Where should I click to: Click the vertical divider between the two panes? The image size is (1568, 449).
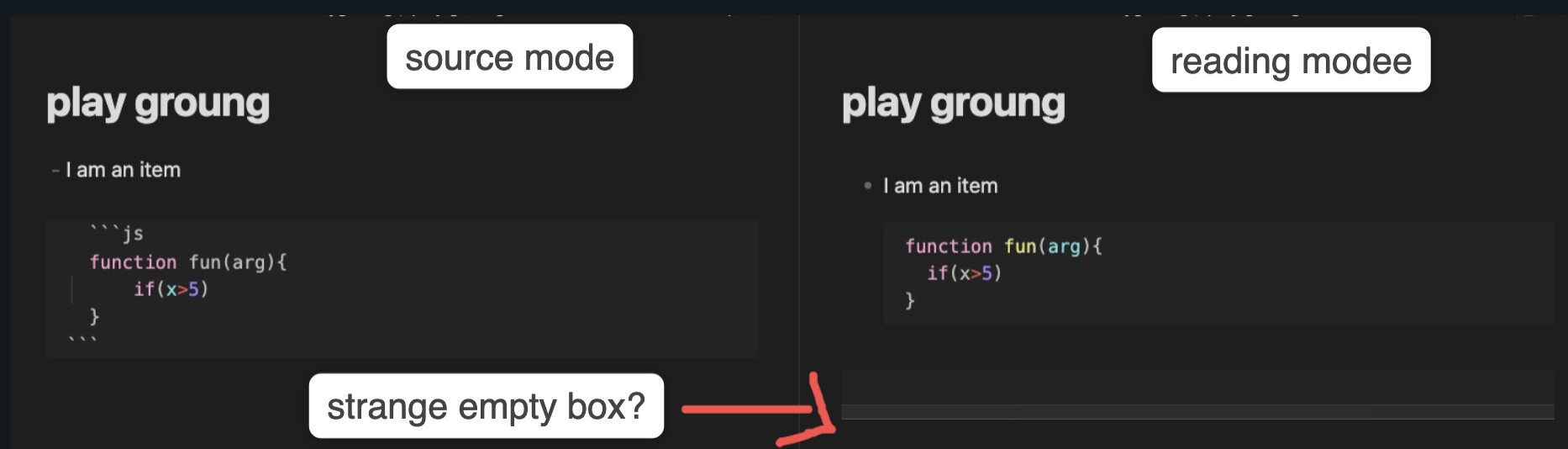pyautogui.click(x=798, y=227)
